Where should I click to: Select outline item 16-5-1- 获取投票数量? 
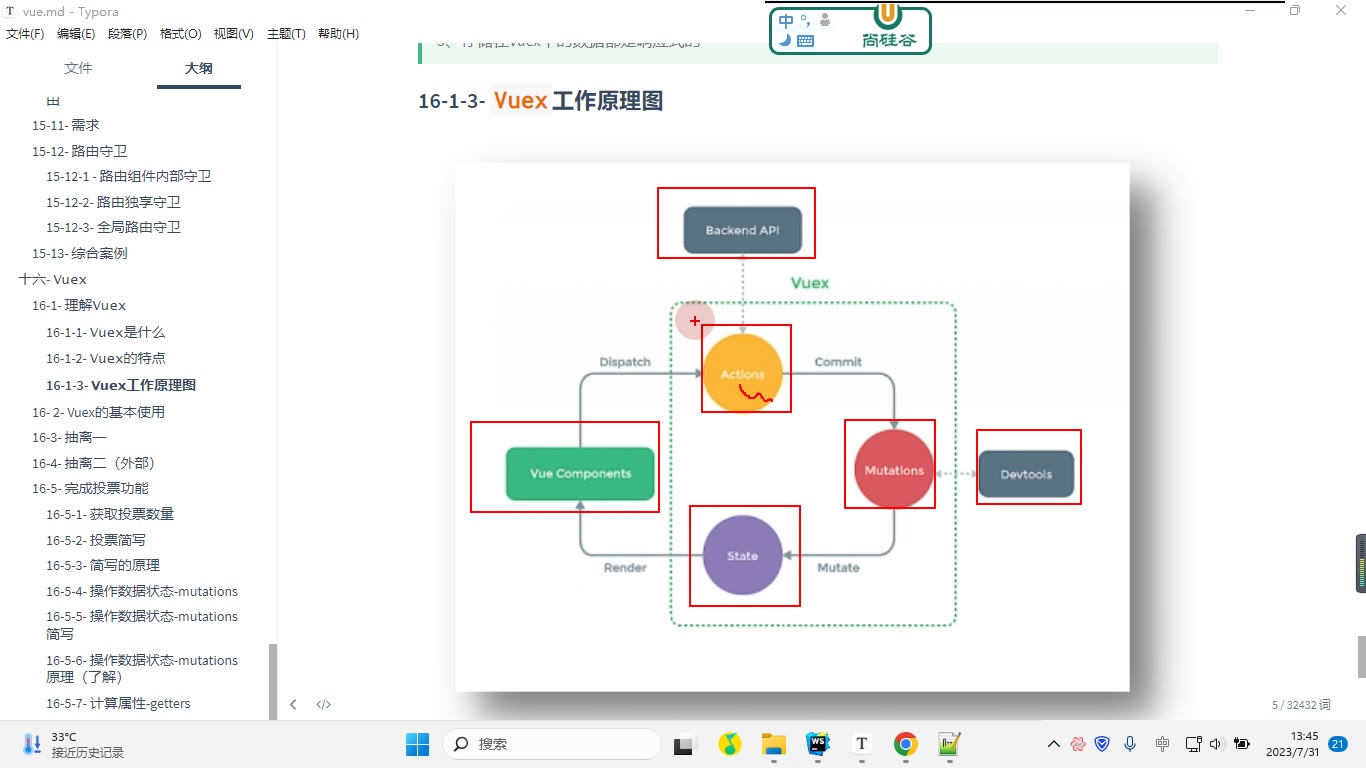pyautogui.click(x=110, y=514)
